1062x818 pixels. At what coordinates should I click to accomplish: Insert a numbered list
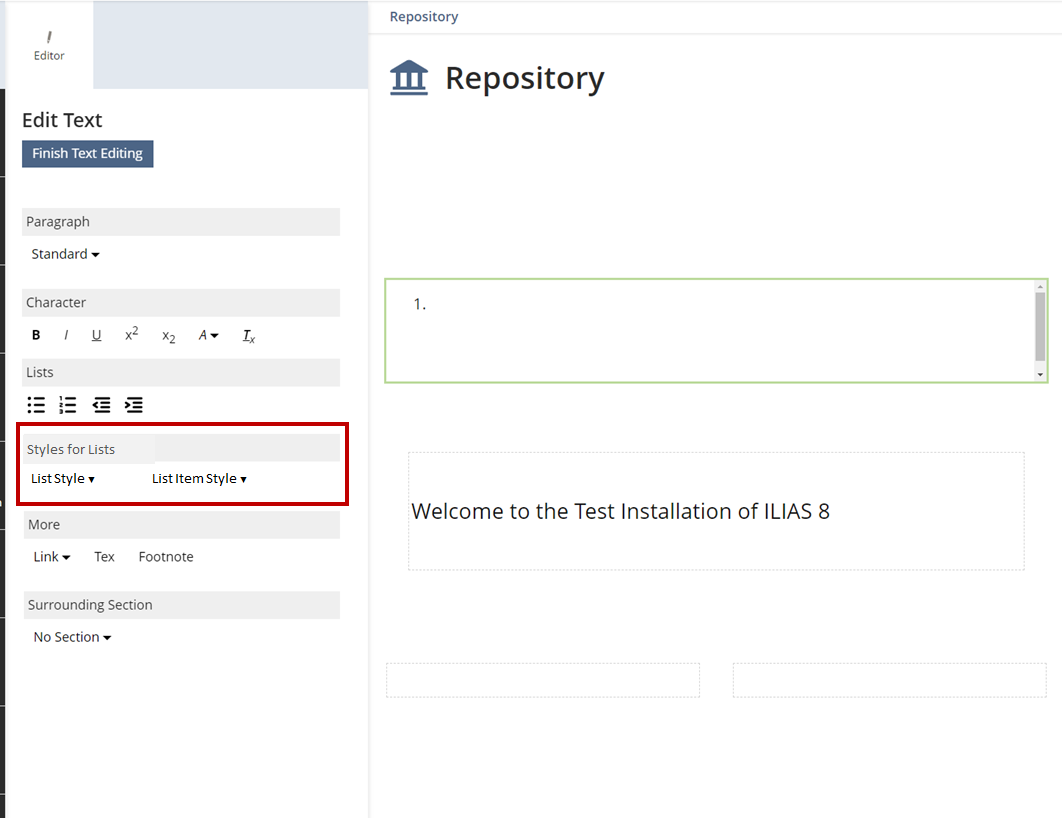[68, 405]
